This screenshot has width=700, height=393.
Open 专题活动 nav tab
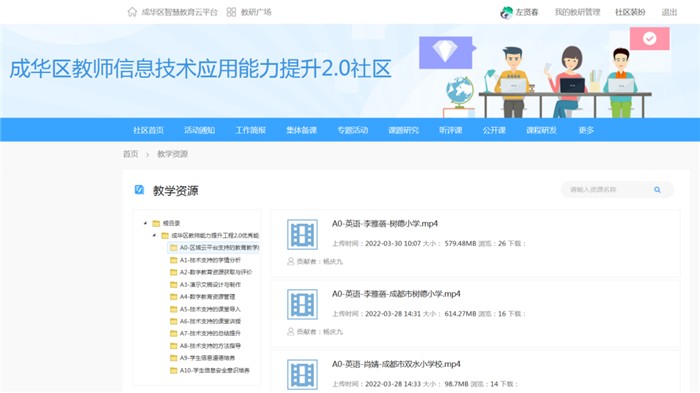(x=353, y=130)
